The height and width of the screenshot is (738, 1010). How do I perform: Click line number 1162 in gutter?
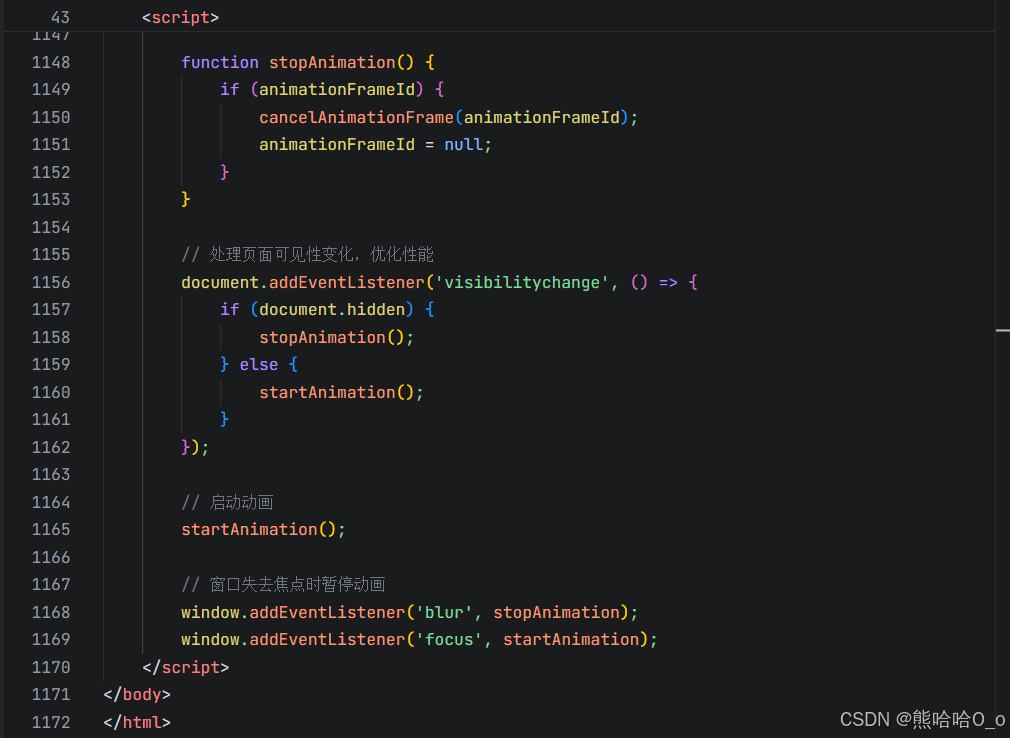pos(51,447)
